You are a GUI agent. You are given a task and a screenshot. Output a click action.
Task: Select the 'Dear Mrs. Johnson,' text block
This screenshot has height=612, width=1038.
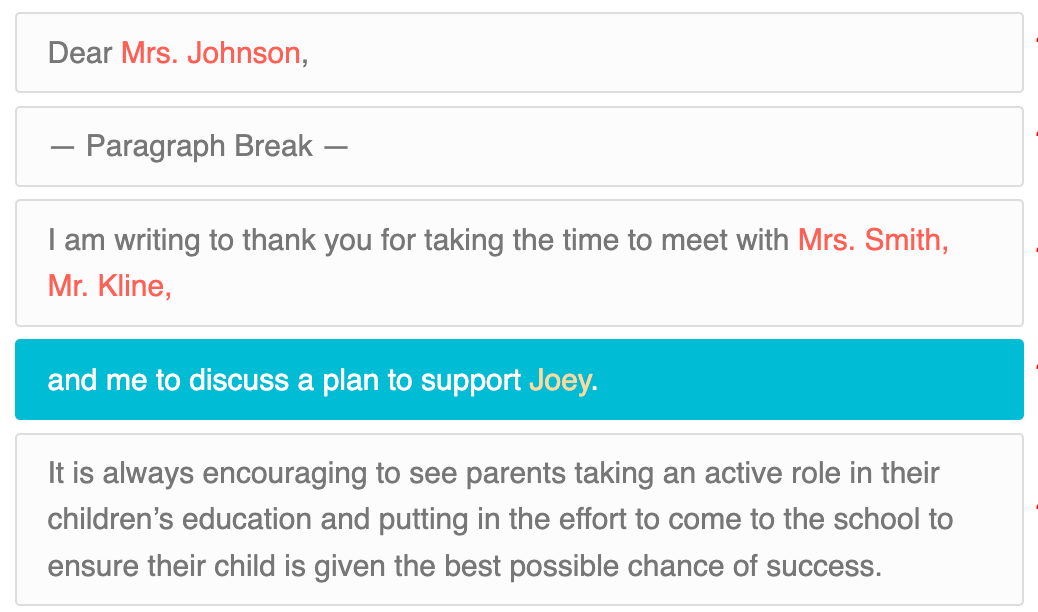(519, 52)
